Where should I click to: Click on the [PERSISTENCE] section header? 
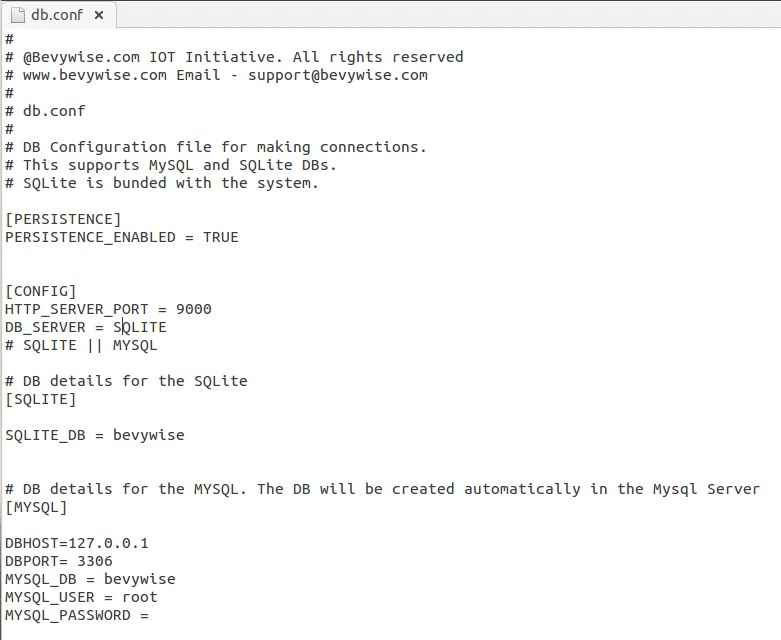click(63, 219)
